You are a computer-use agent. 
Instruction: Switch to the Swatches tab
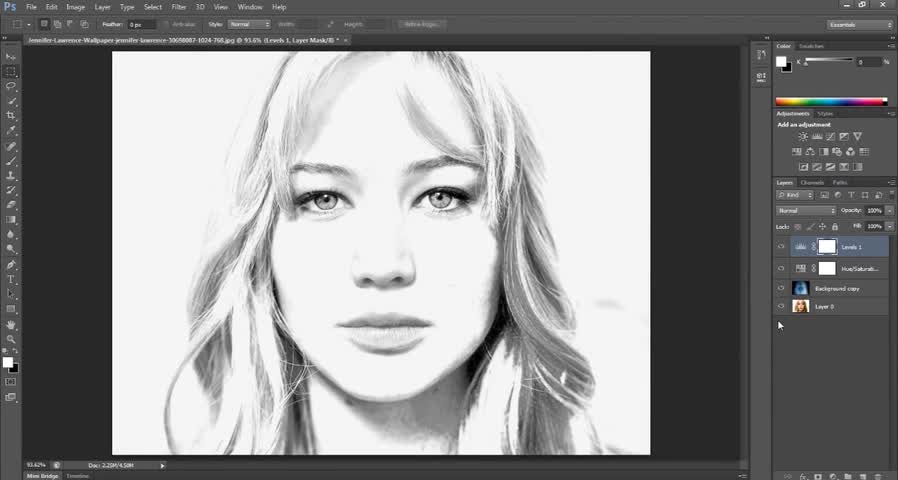(x=811, y=46)
